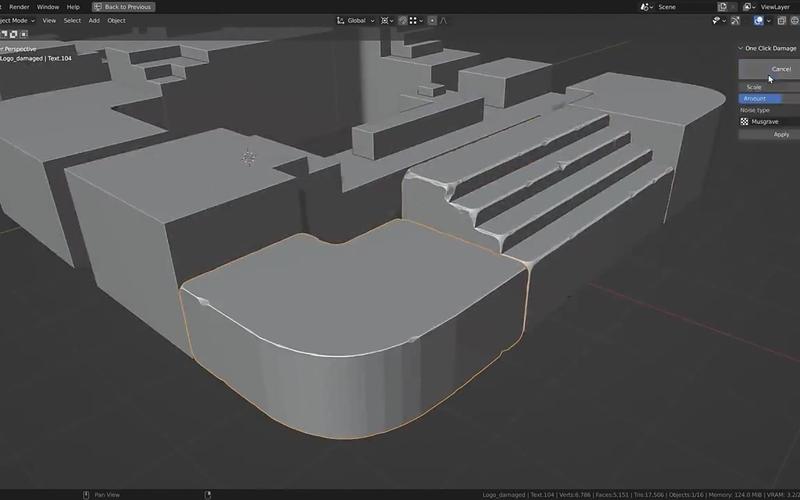Click the new scene icon
The image size is (800, 500).
(x=722, y=7)
